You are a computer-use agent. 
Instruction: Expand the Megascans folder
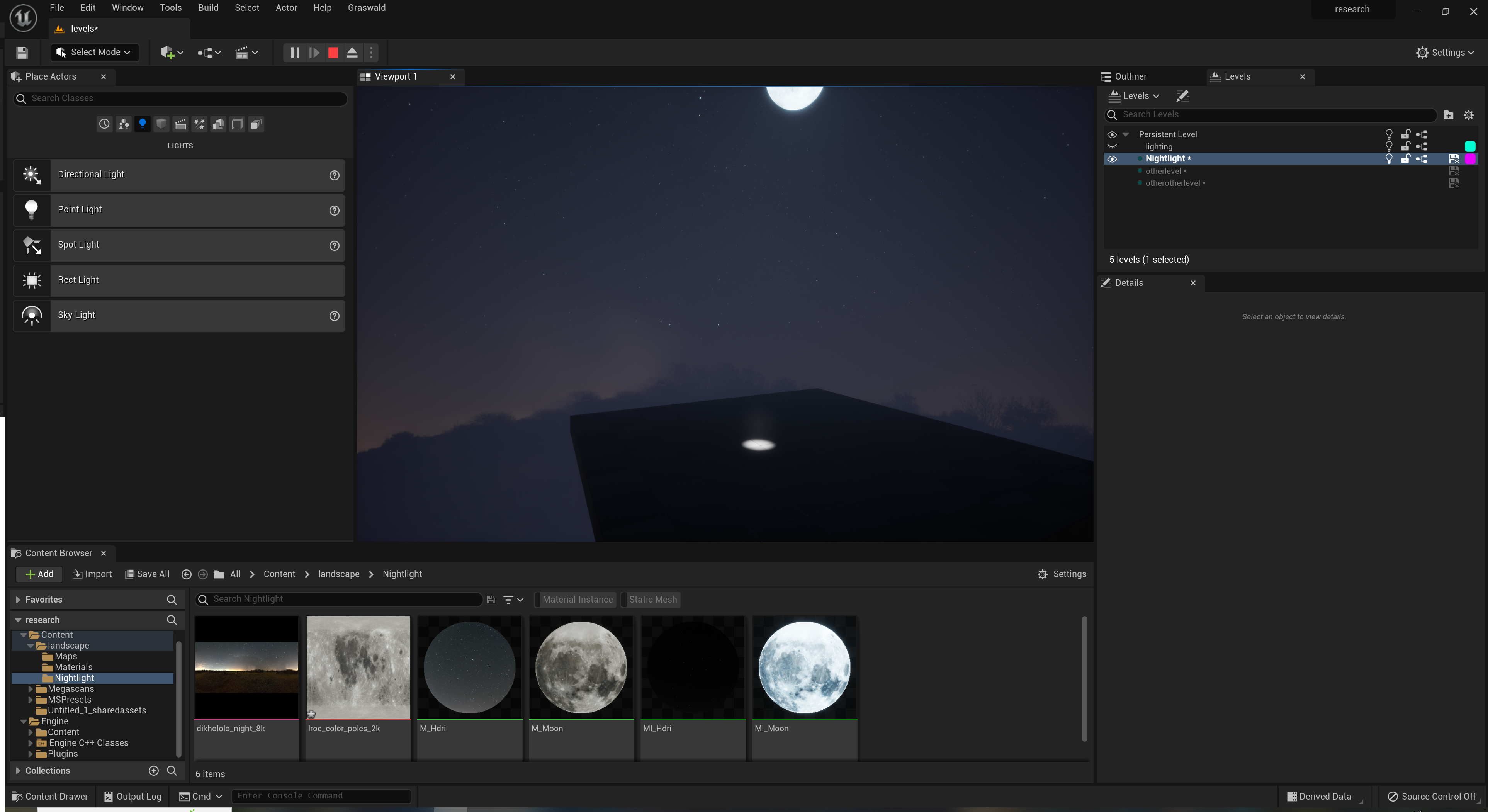[31, 689]
